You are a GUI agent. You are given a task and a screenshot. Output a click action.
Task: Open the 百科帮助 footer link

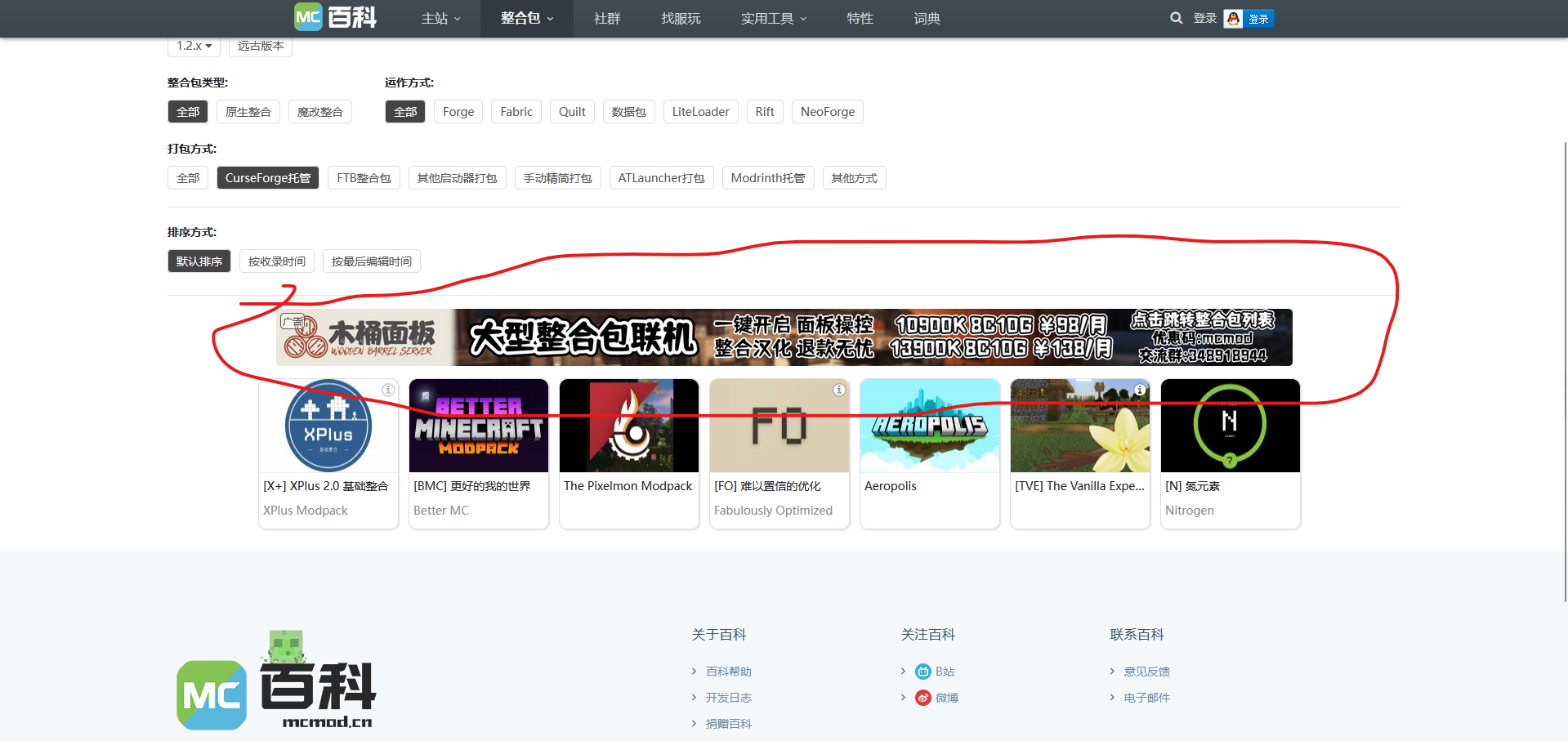[x=728, y=672]
